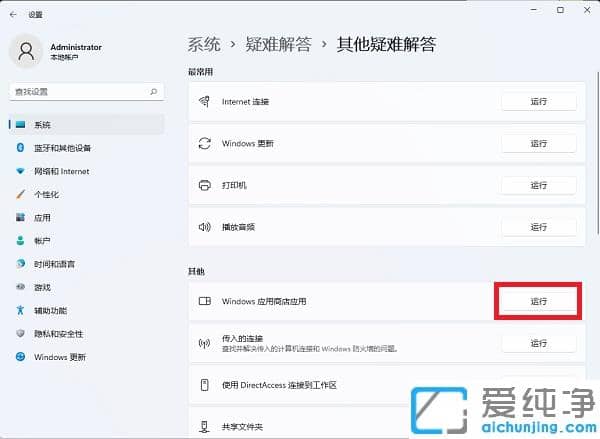Viewport: 600px width, 439px height.
Task: Click the Administrator profile avatar
Action: [x=26, y=51]
